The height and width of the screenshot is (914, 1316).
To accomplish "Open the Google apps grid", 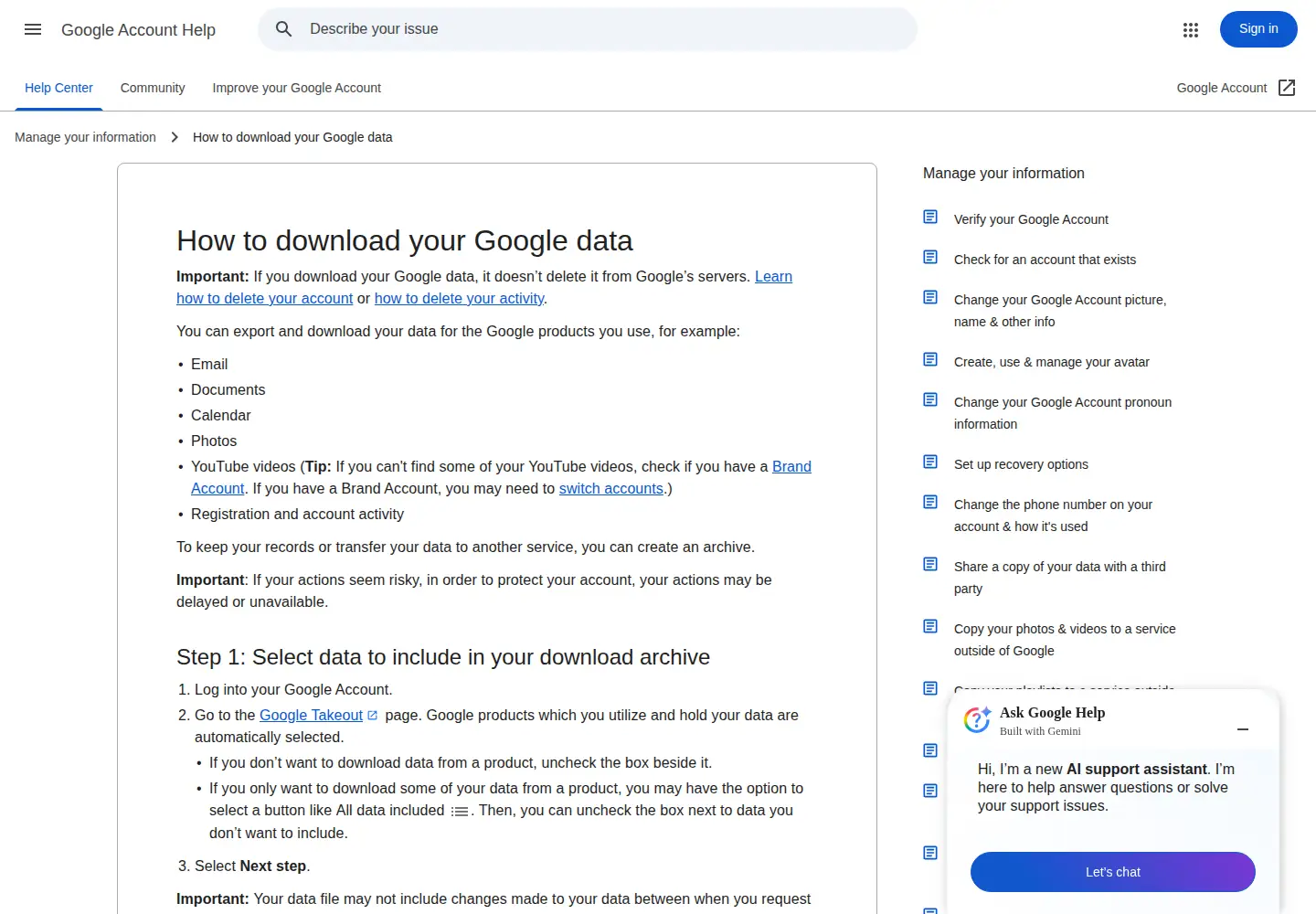I will pyautogui.click(x=1190, y=30).
